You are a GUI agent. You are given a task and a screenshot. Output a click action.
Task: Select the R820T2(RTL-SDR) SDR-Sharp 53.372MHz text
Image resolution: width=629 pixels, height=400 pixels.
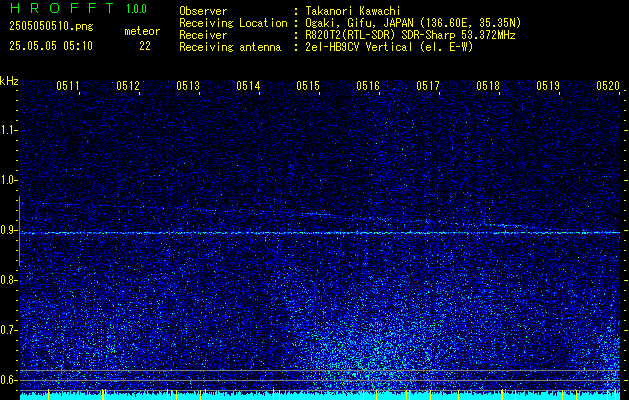pos(410,35)
